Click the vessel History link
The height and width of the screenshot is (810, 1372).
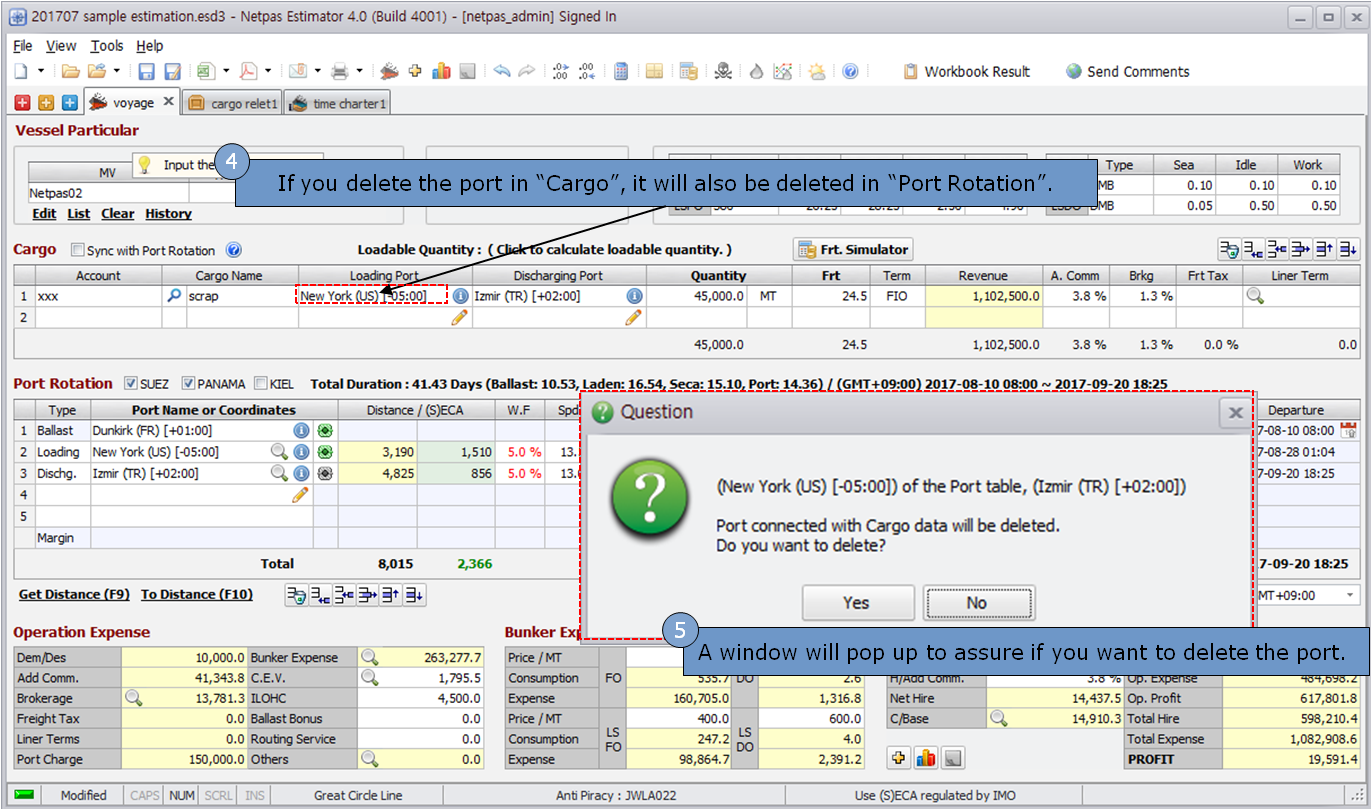coord(168,214)
